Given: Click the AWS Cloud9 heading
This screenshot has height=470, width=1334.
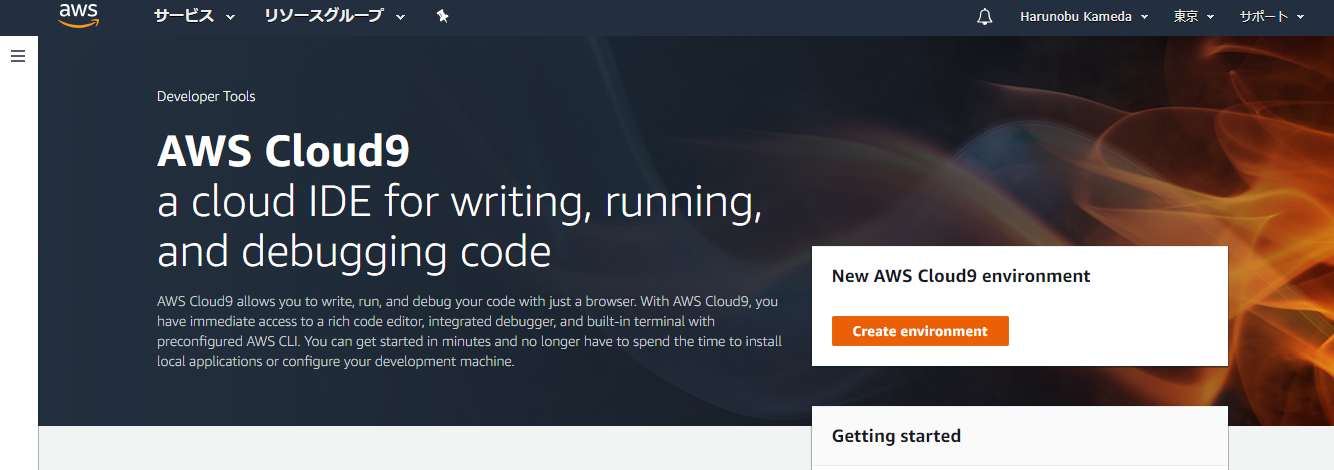Looking at the screenshot, I should pos(283,152).
